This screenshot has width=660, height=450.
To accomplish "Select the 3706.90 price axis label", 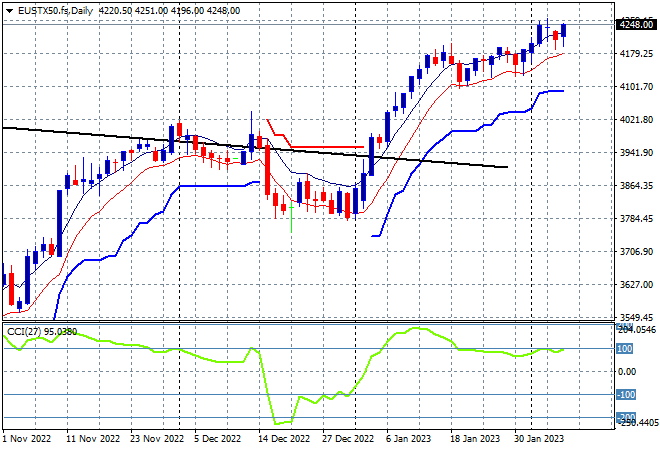I will 636,251.
